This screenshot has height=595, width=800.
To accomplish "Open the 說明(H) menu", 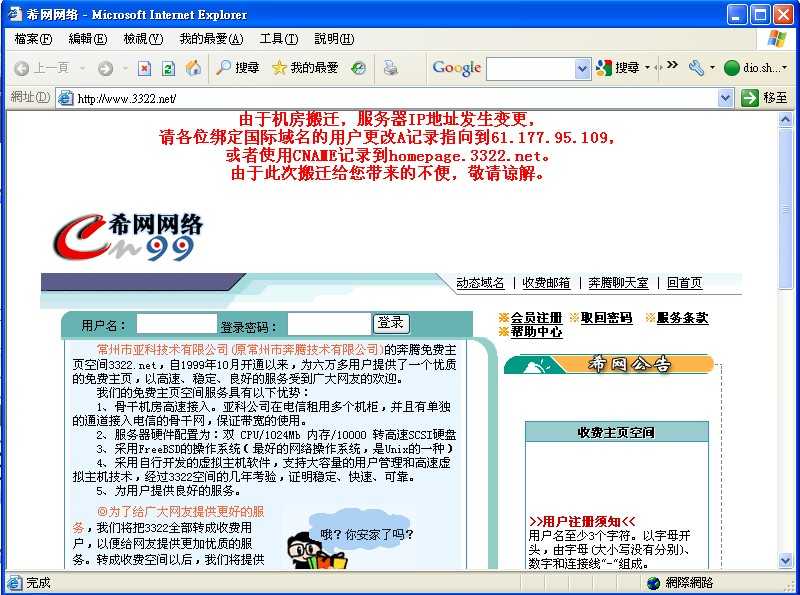I will pos(334,39).
